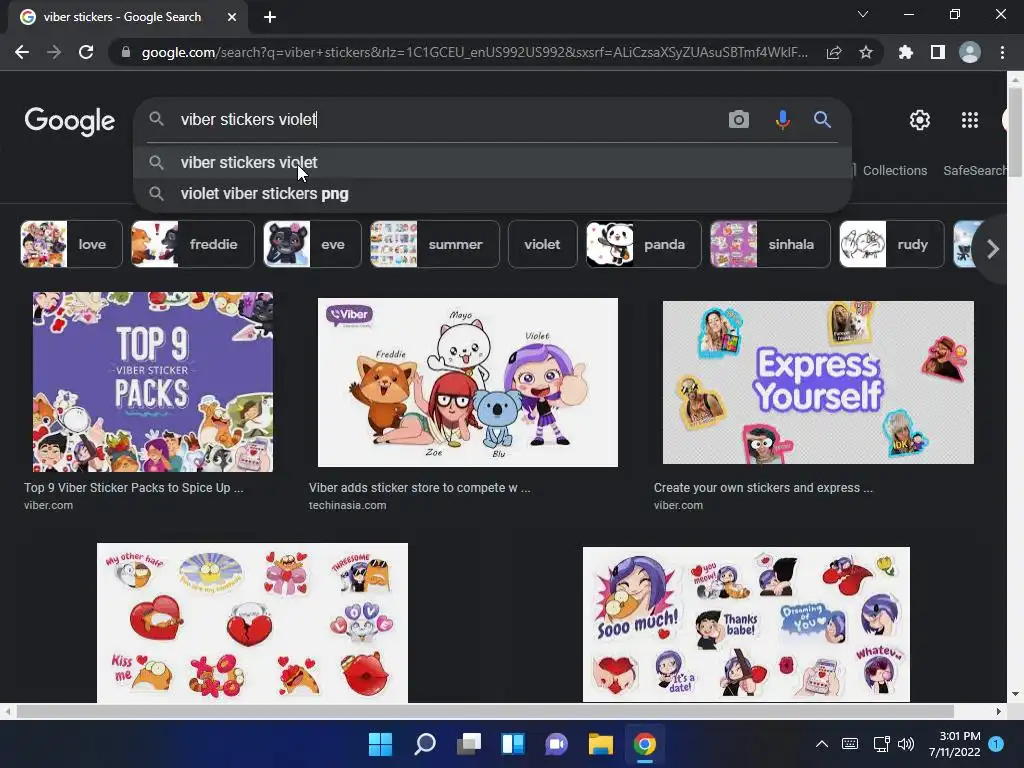Open Chrome extensions puzzle icon

[x=905, y=52]
